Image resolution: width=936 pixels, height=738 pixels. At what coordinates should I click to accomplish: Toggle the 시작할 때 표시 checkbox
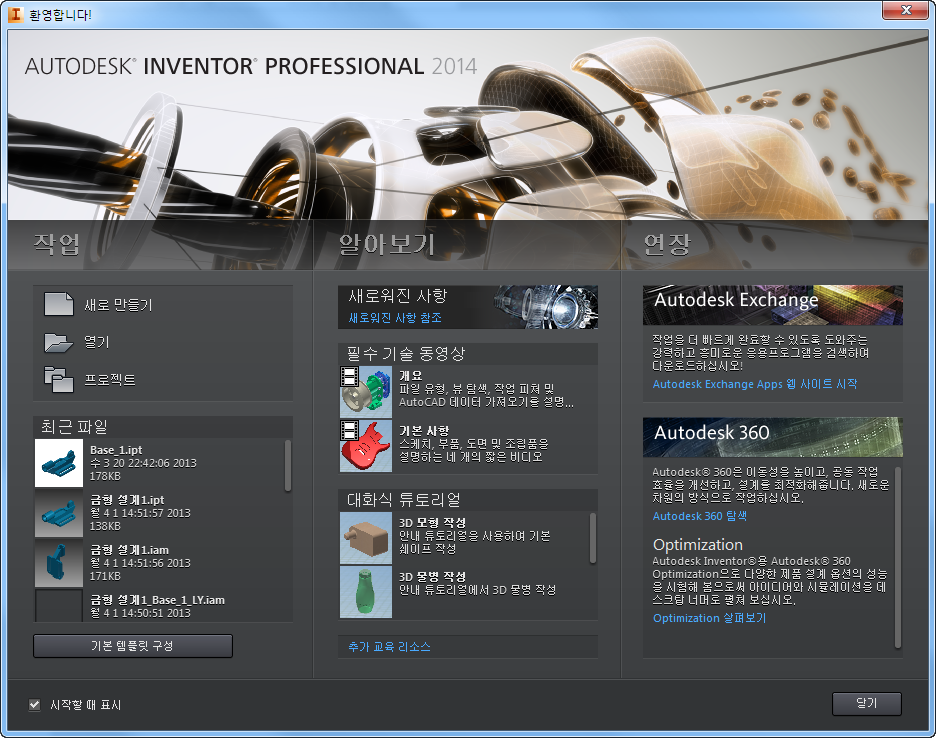point(35,705)
